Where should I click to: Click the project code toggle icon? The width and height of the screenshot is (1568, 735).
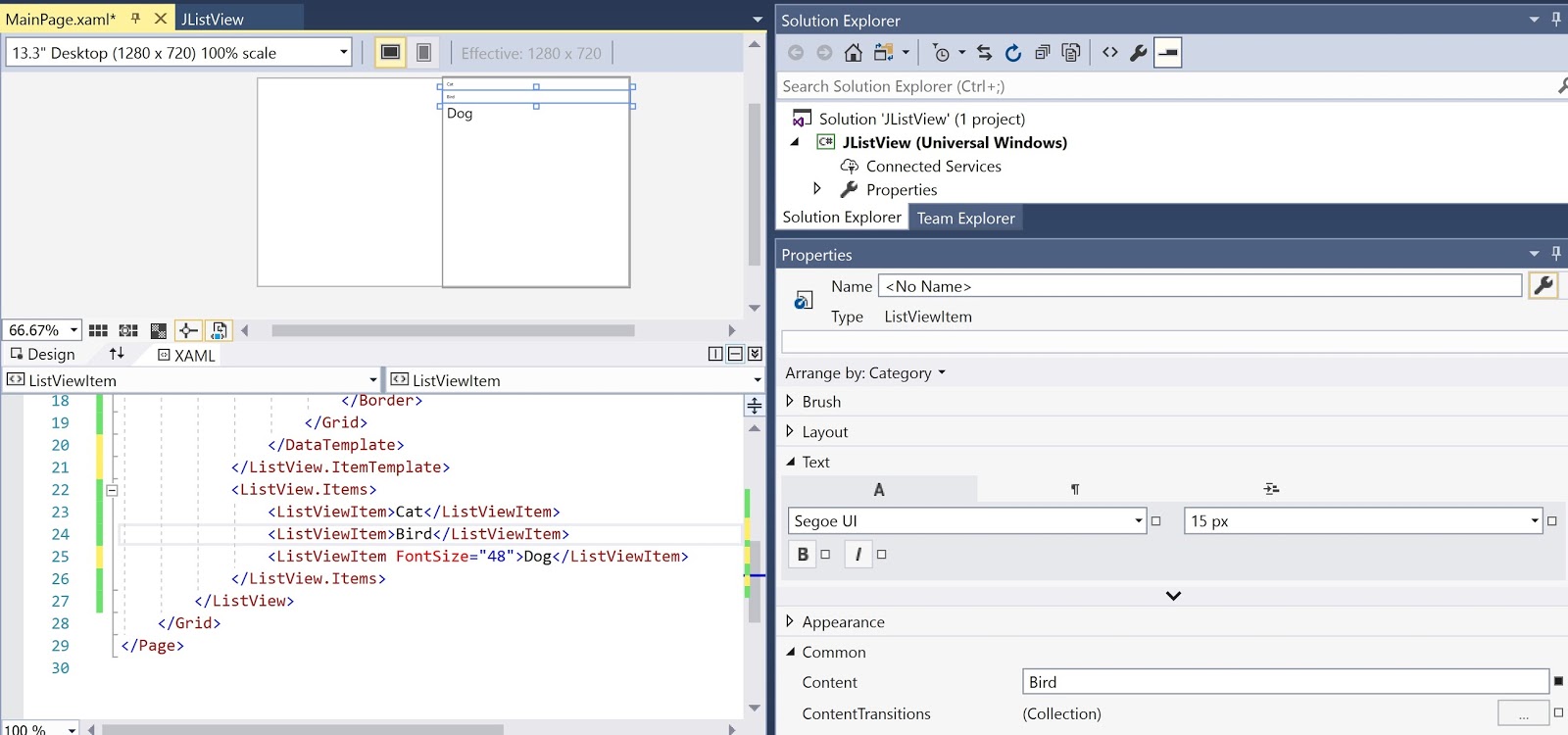(x=219, y=330)
